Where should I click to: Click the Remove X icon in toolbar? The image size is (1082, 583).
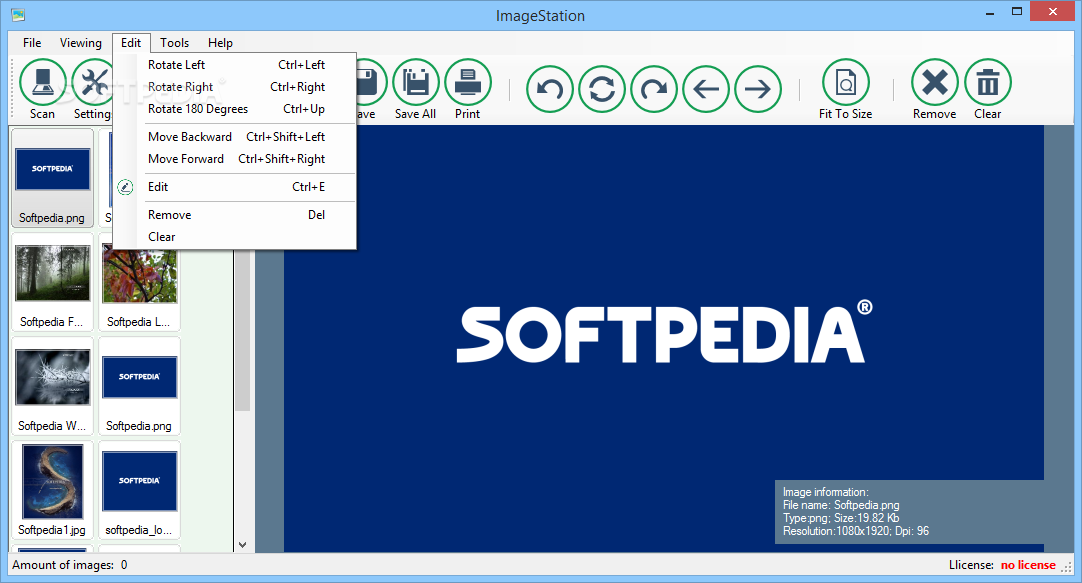click(935, 83)
